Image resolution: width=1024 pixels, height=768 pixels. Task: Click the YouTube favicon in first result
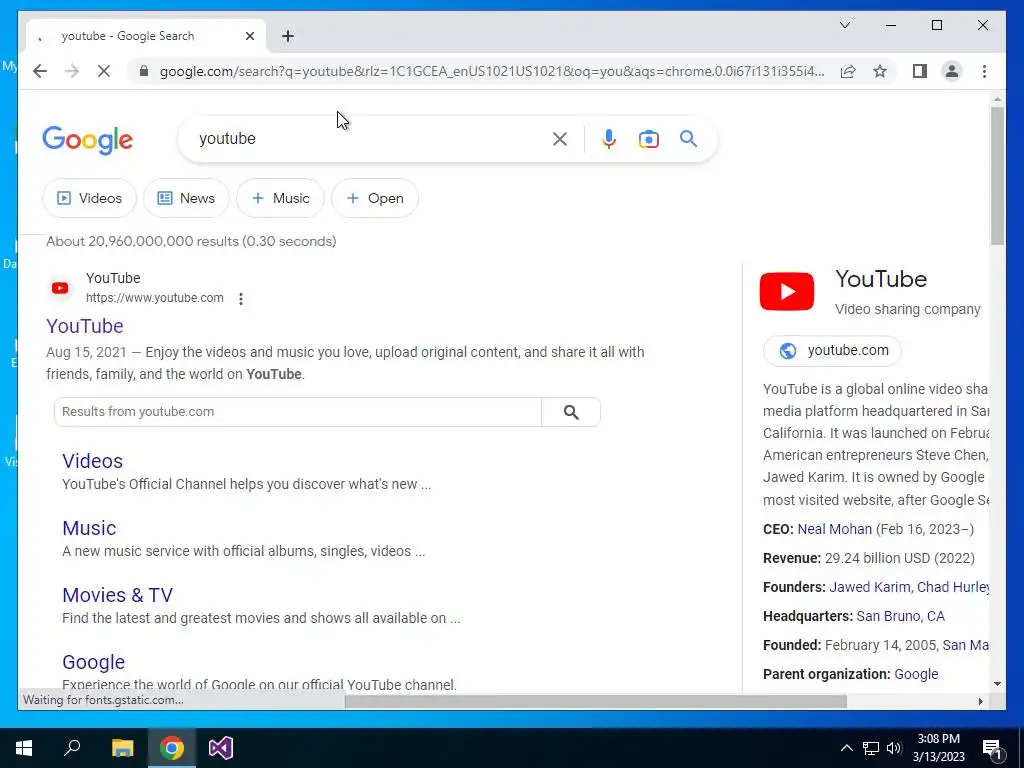60,288
